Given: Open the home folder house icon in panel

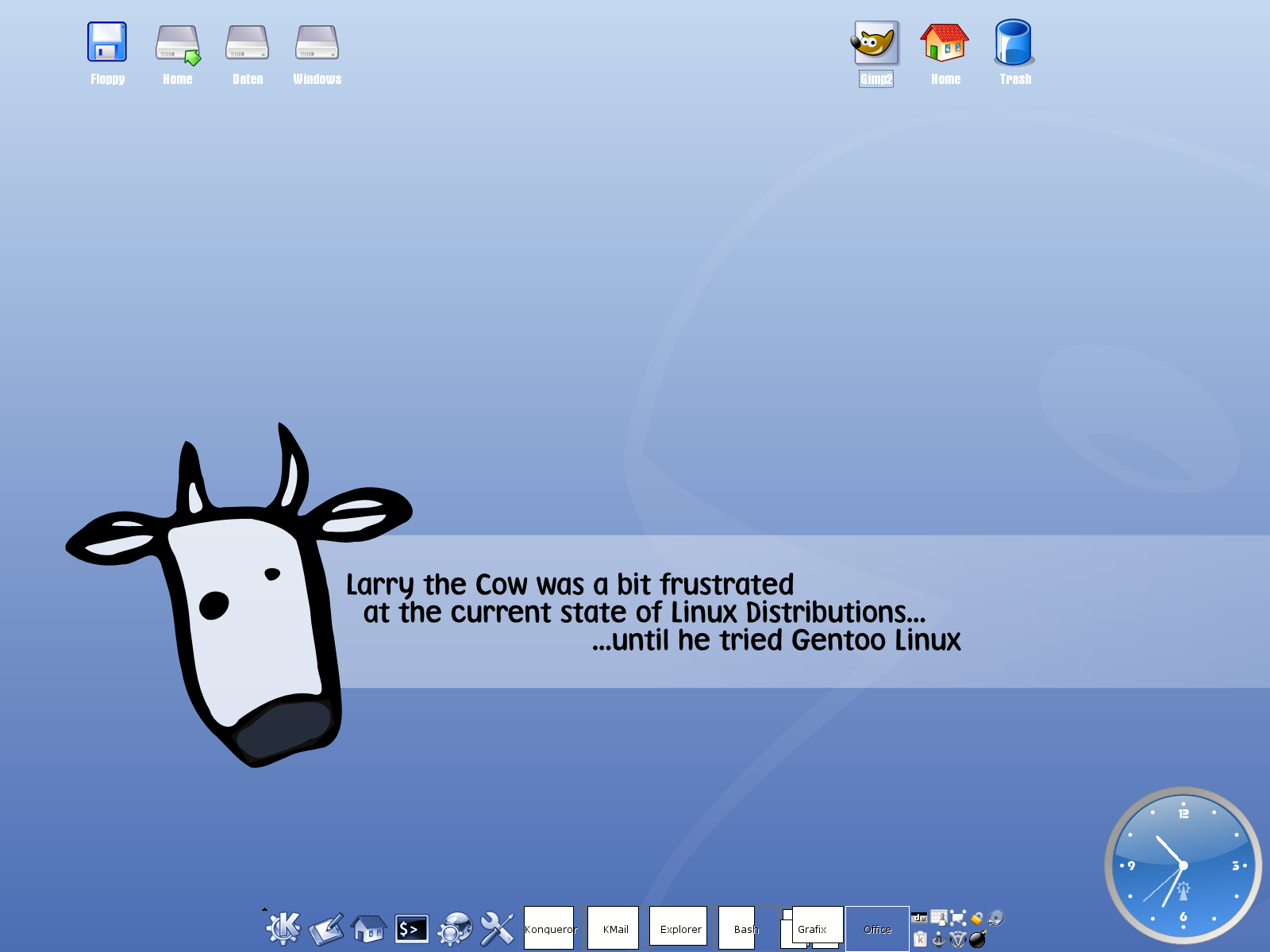Looking at the screenshot, I should (x=369, y=929).
